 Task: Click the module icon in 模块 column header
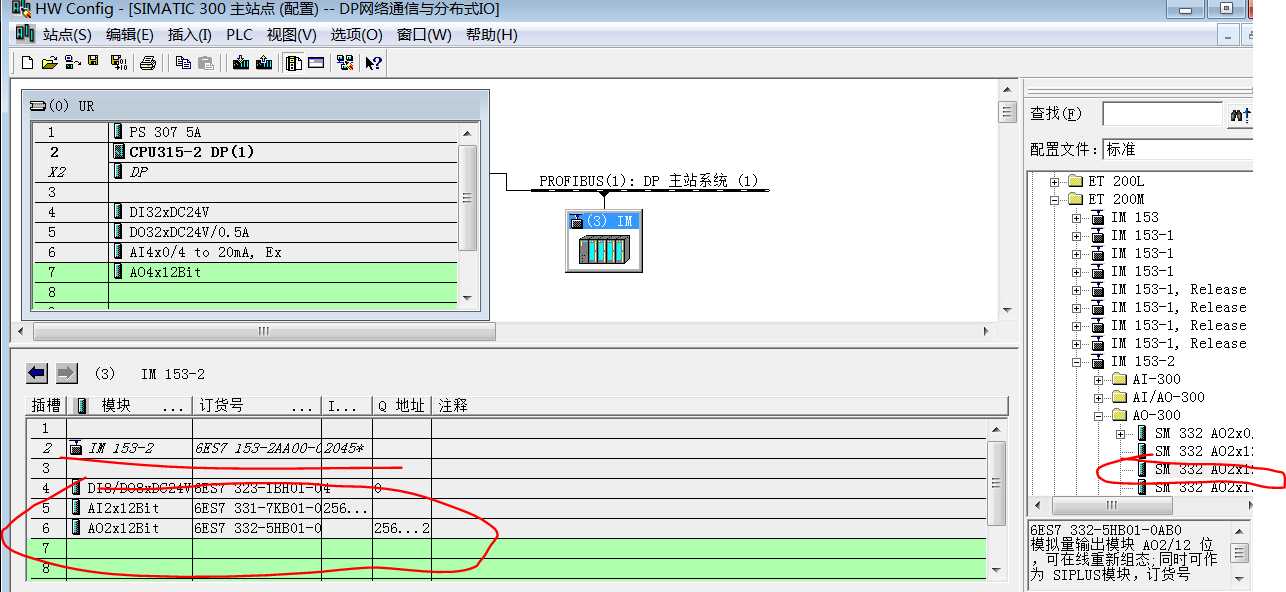pyautogui.click(x=81, y=405)
